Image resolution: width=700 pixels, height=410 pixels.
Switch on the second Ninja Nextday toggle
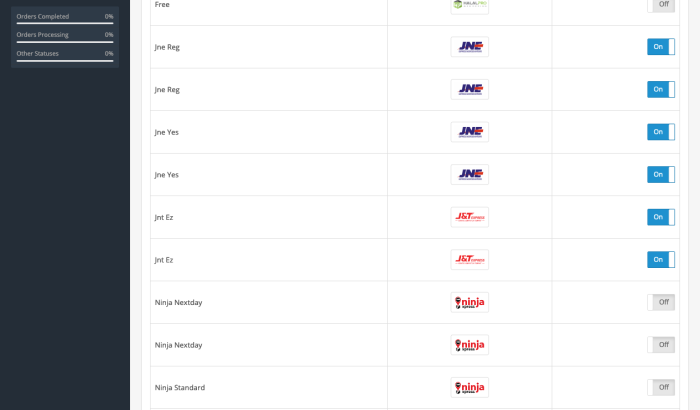[661, 345]
